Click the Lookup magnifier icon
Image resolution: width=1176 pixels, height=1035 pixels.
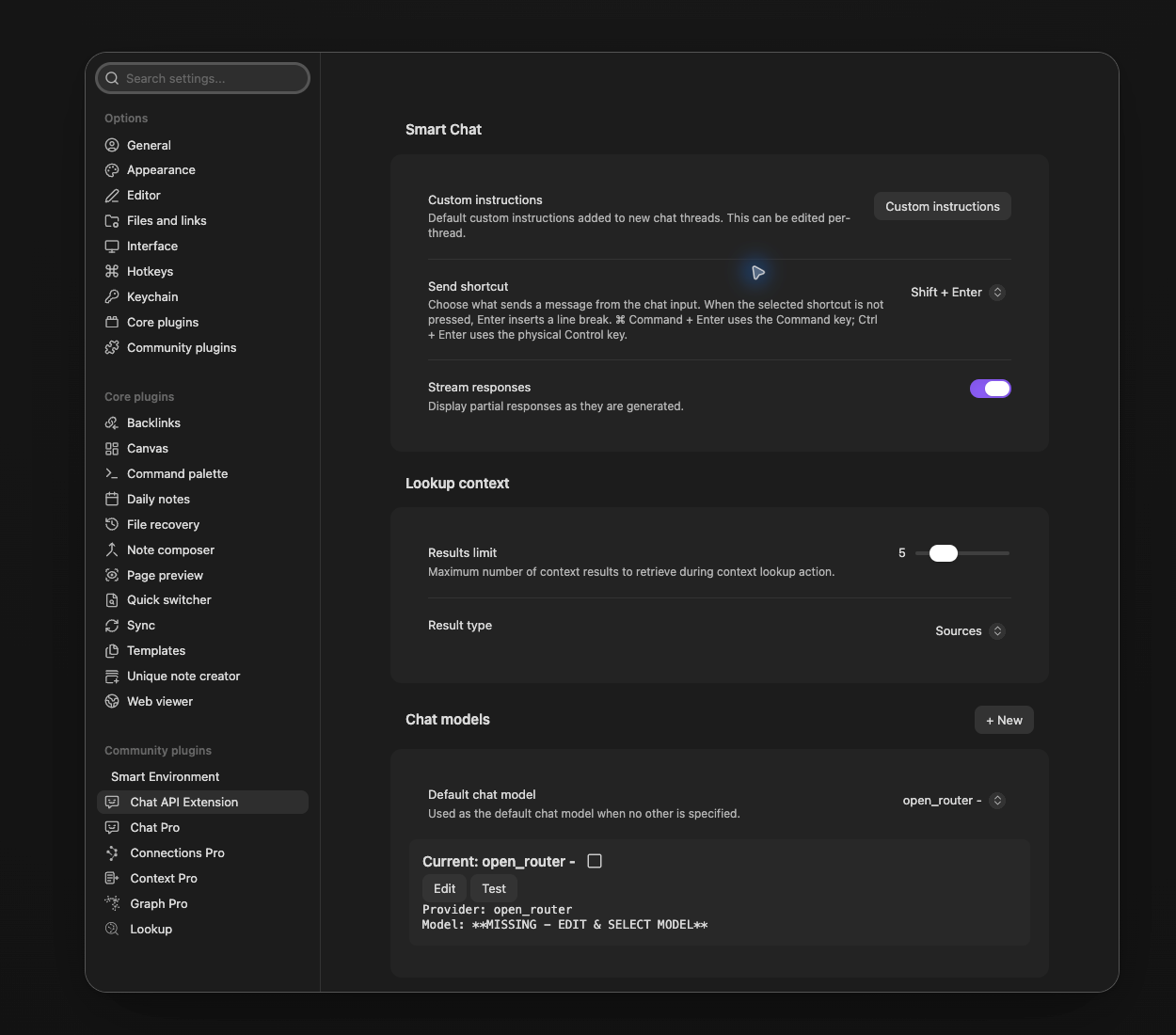[112, 930]
